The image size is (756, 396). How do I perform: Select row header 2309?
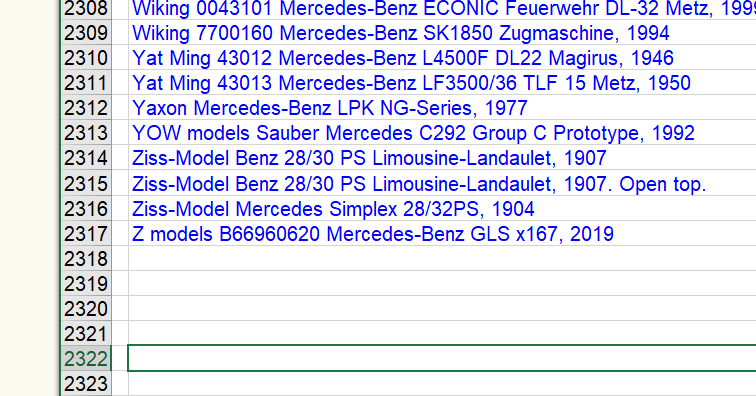coord(86,33)
